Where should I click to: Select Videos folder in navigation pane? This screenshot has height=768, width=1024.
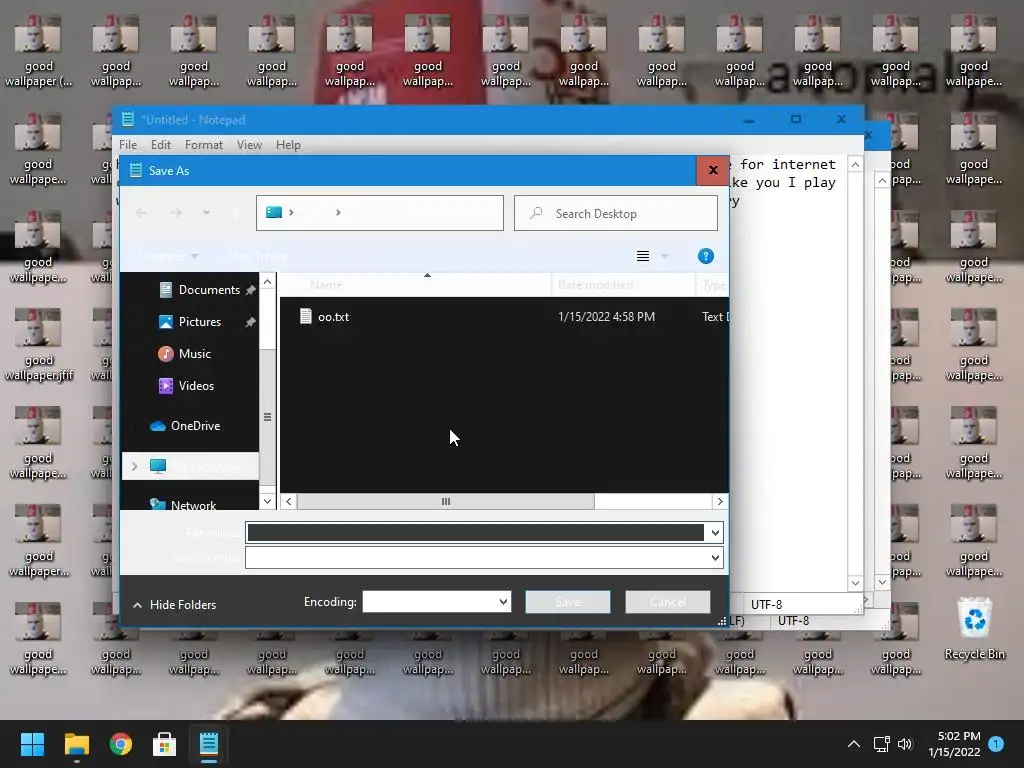coord(196,385)
